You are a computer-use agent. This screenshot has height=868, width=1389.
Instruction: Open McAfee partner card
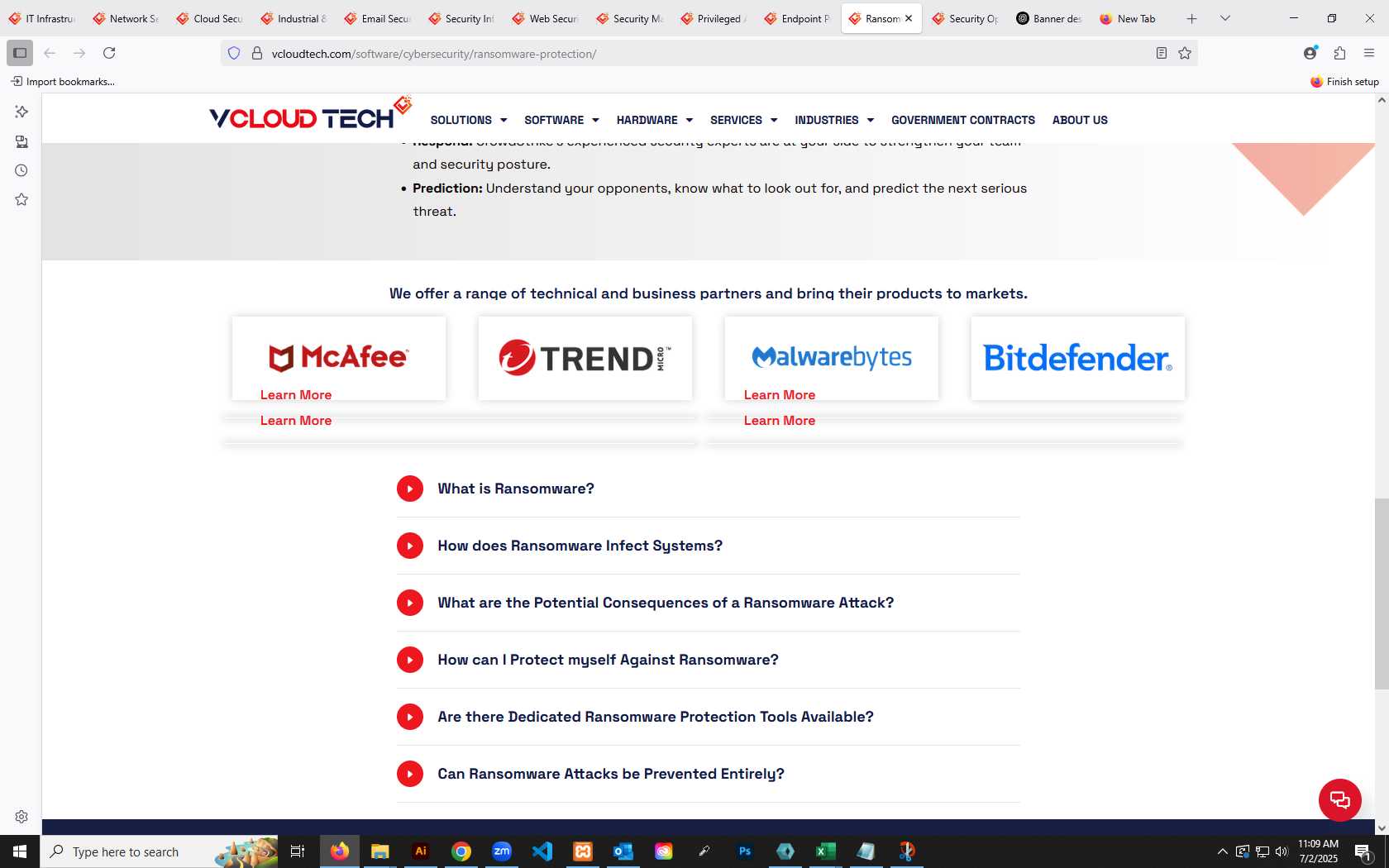point(339,358)
